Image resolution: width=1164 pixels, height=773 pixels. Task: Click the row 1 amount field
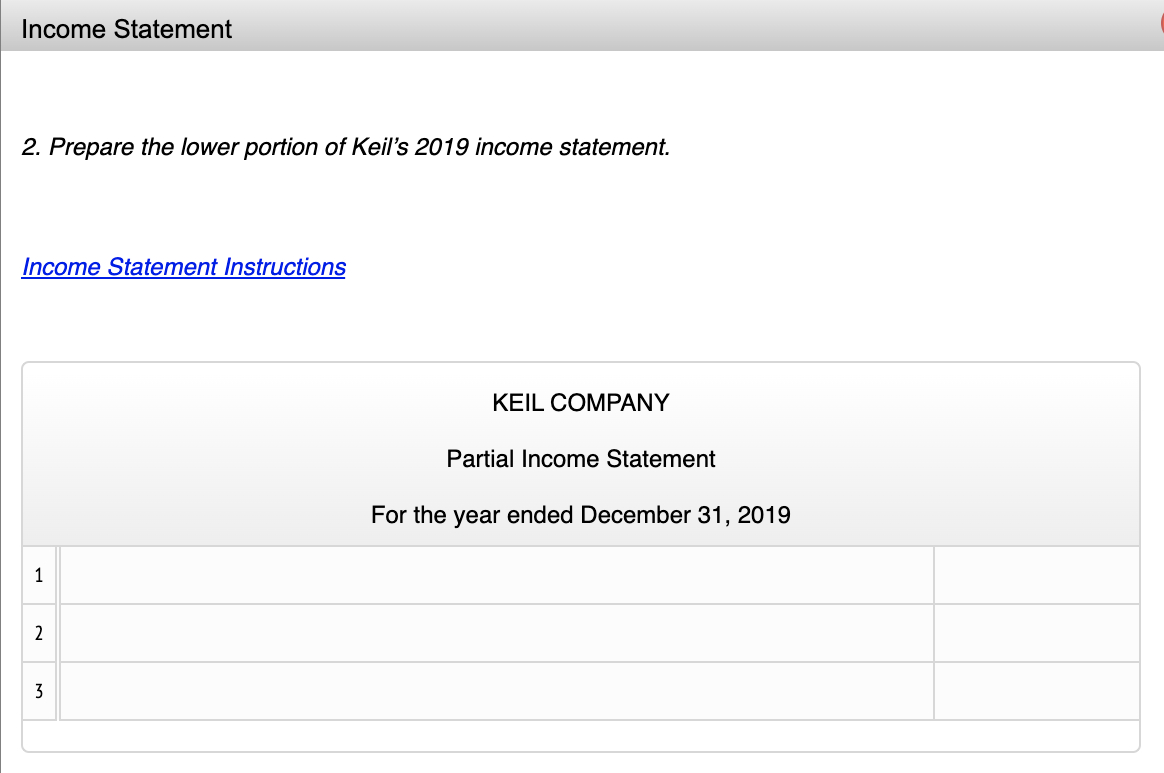pos(1036,575)
